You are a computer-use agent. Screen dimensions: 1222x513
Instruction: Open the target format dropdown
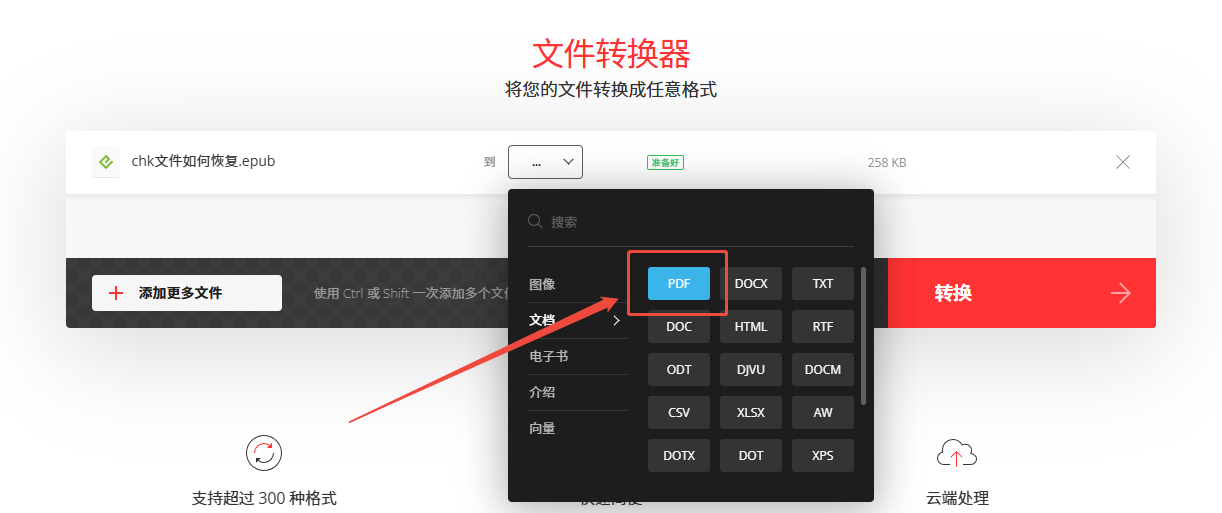point(545,162)
